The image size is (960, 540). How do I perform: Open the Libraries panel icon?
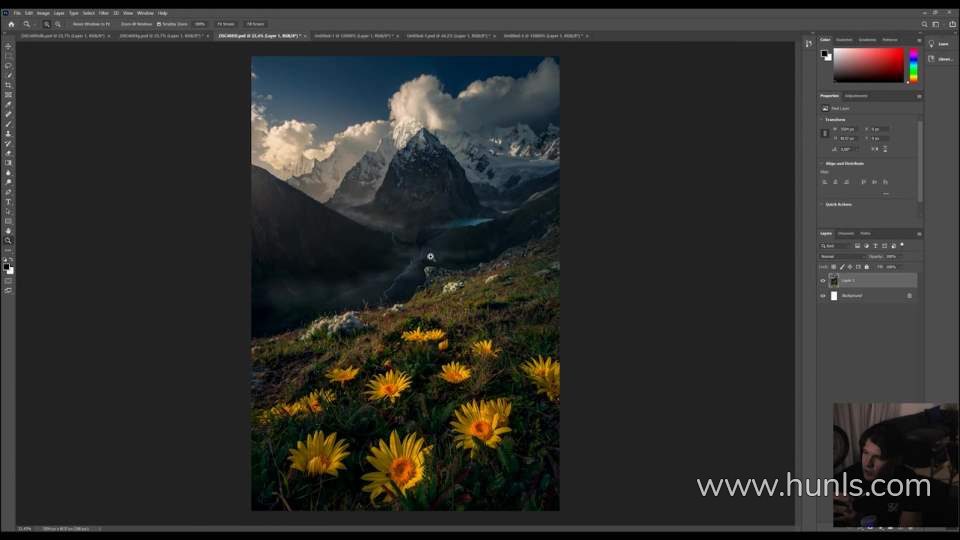932,59
